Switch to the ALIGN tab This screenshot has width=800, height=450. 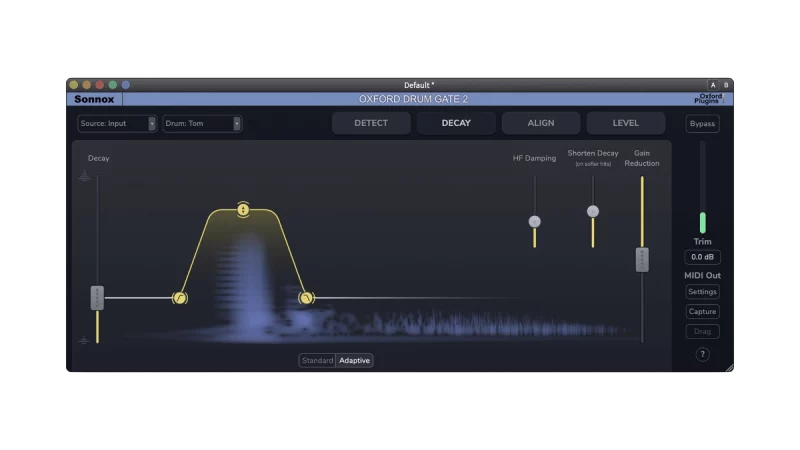point(541,123)
